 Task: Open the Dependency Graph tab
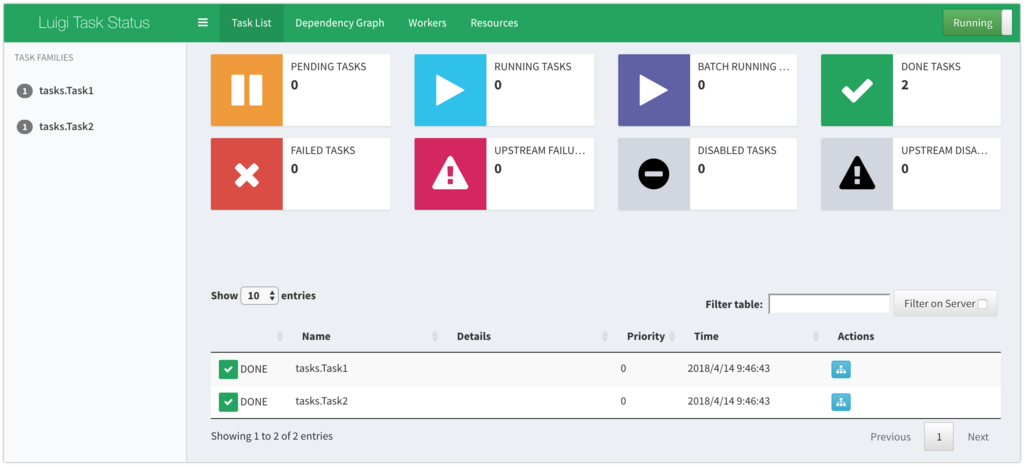(340, 23)
